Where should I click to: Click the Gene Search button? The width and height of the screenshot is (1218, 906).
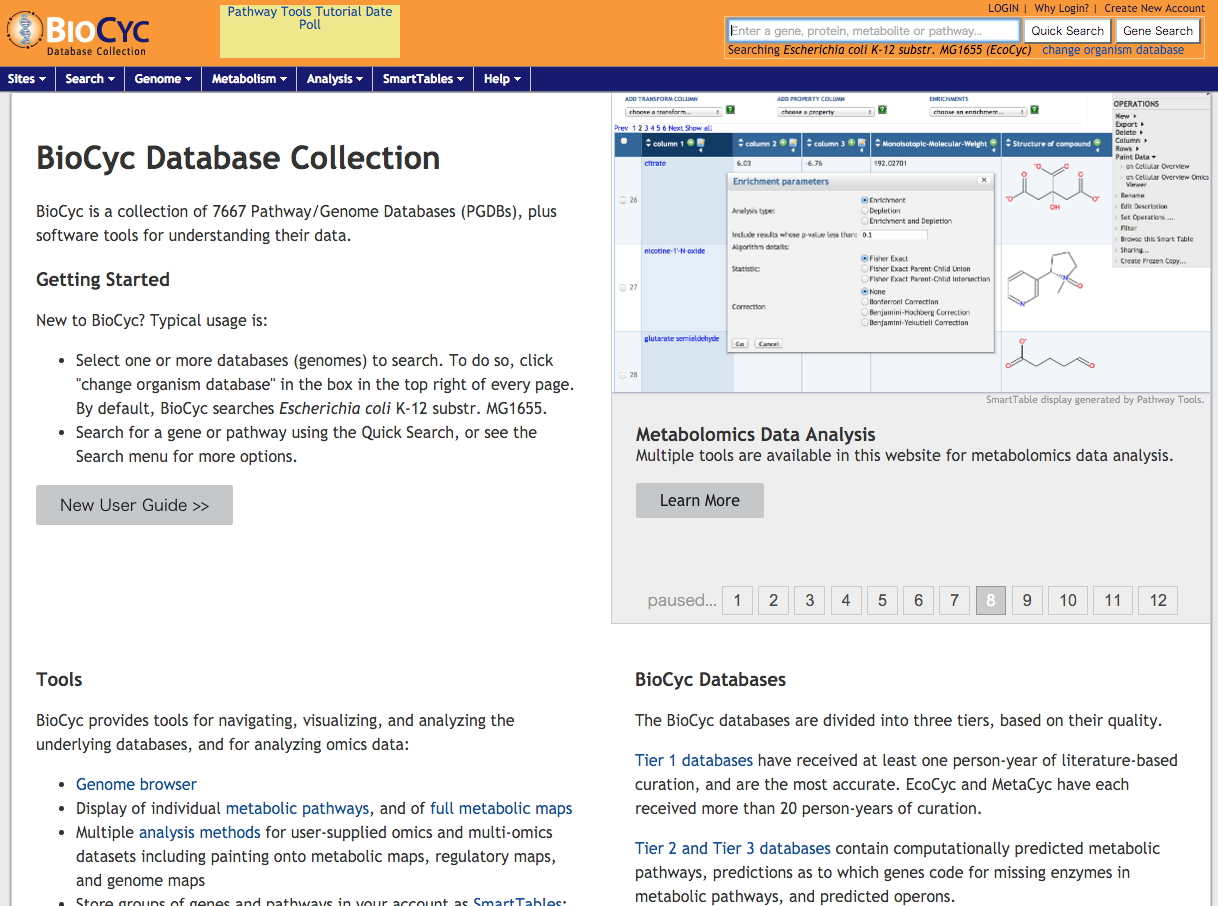1158,31
